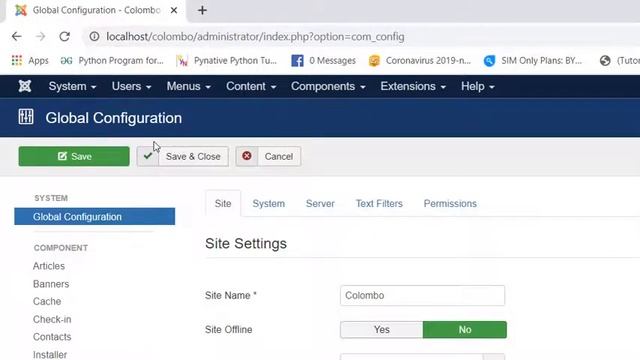This screenshot has height=360, width=640.
Task: Open the Coronavirus 2019-n... bookmark
Action: 420,60
